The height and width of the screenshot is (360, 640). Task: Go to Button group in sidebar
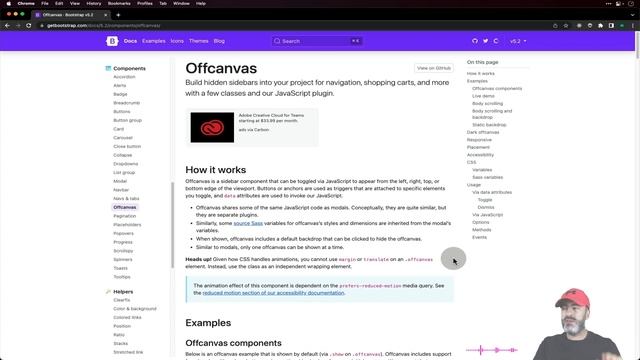(127, 120)
